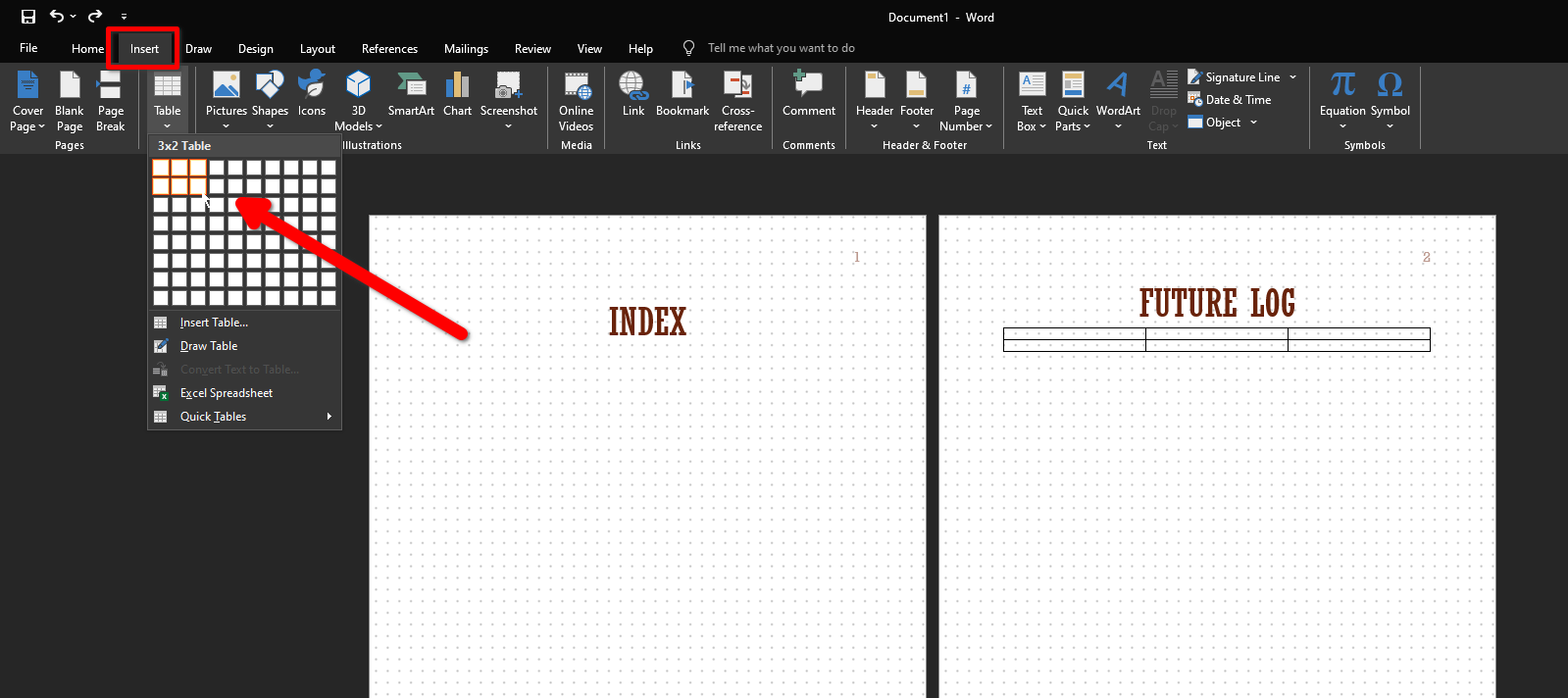Screen dimensions: 1568x698
Task: Click page number 2 in the header
Action: tap(1427, 257)
